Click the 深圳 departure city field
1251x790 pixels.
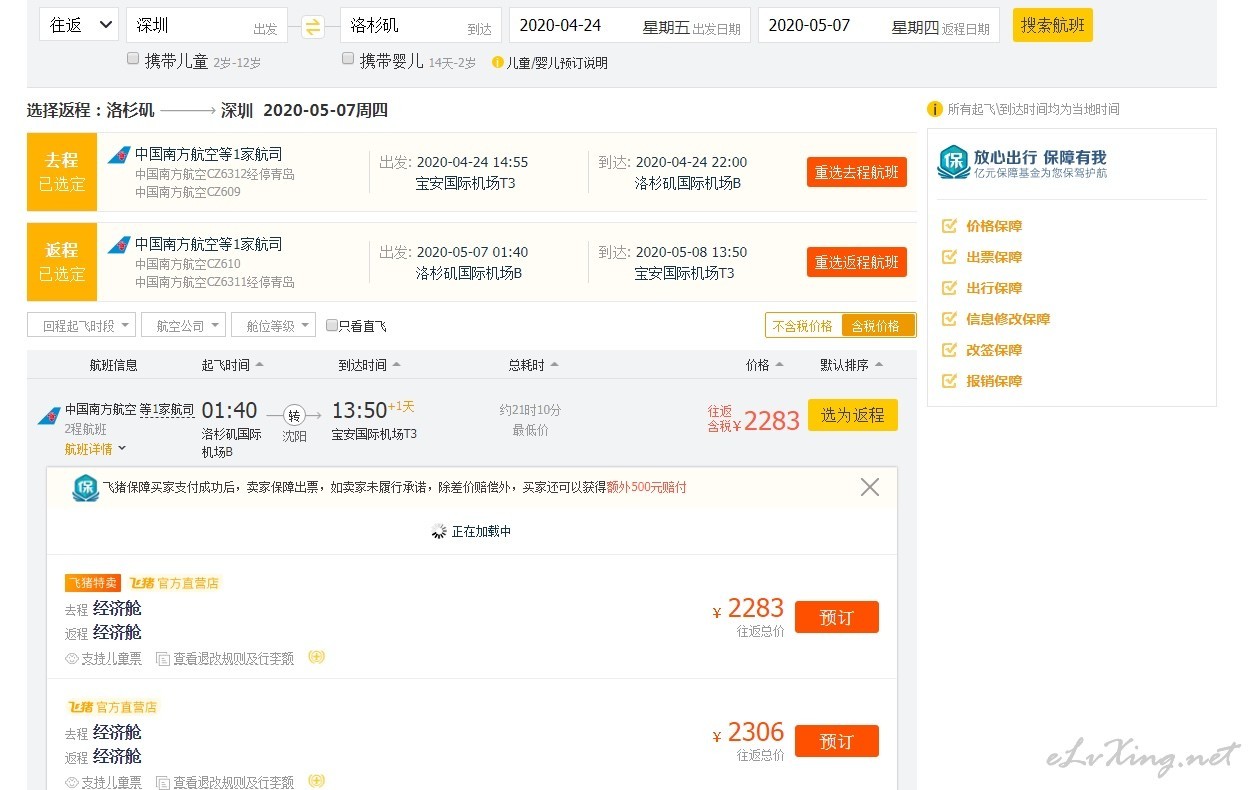pos(207,25)
